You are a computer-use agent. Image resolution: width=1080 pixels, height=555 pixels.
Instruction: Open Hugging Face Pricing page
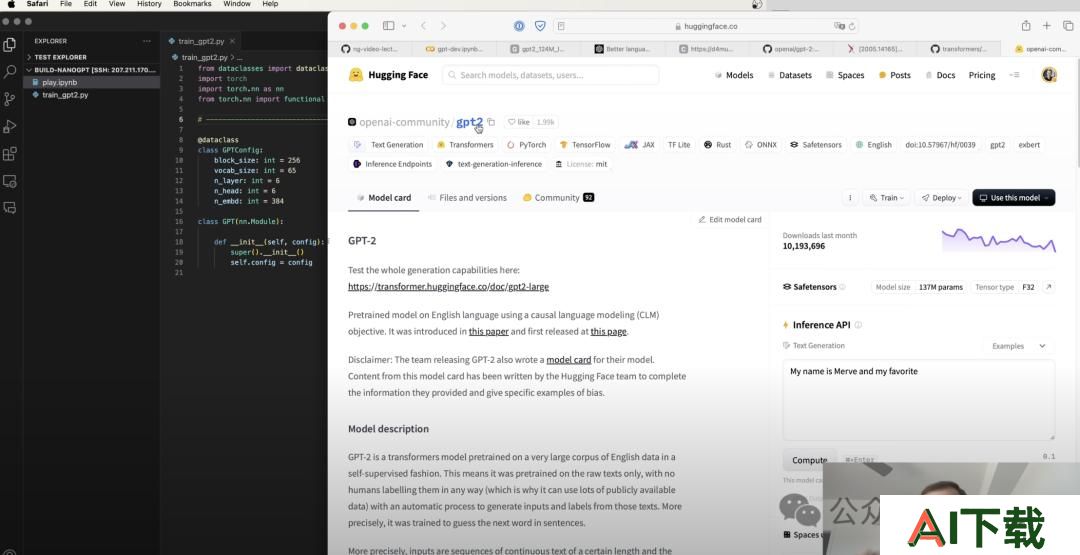click(x=982, y=75)
